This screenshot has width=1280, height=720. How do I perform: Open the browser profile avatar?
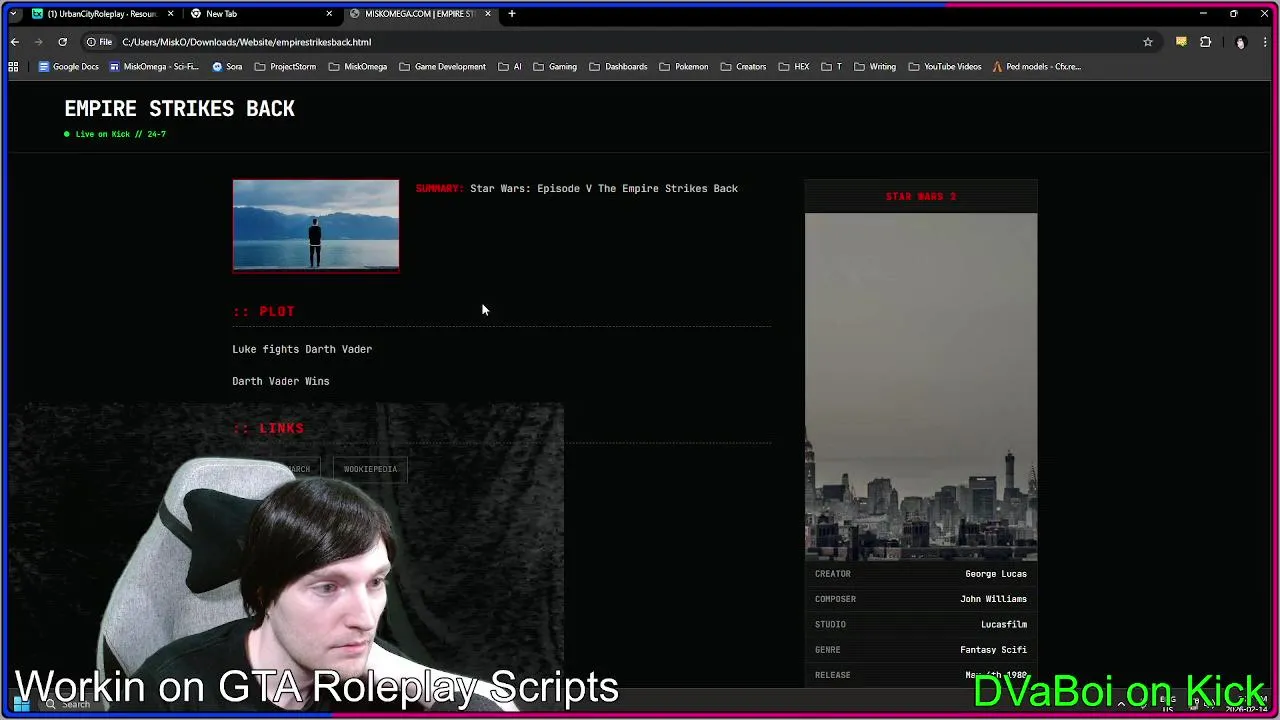click(x=1240, y=42)
